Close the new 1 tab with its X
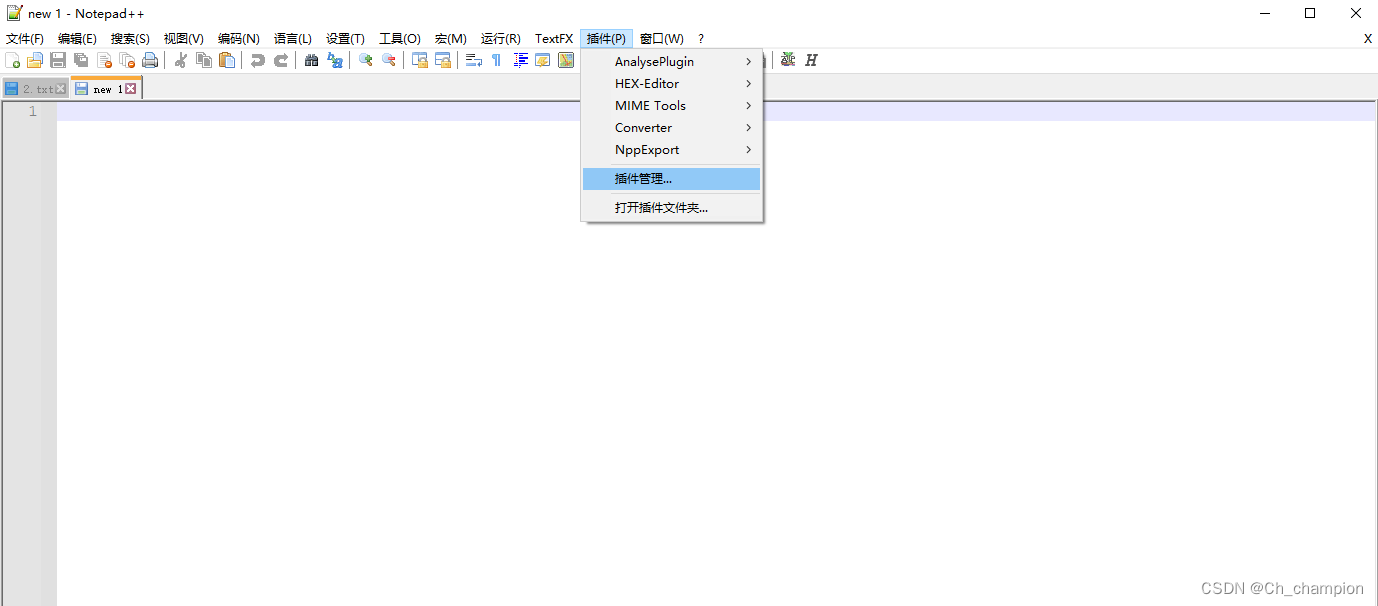Image resolution: width=1378 pixels, height=606 pixels. 130,89
